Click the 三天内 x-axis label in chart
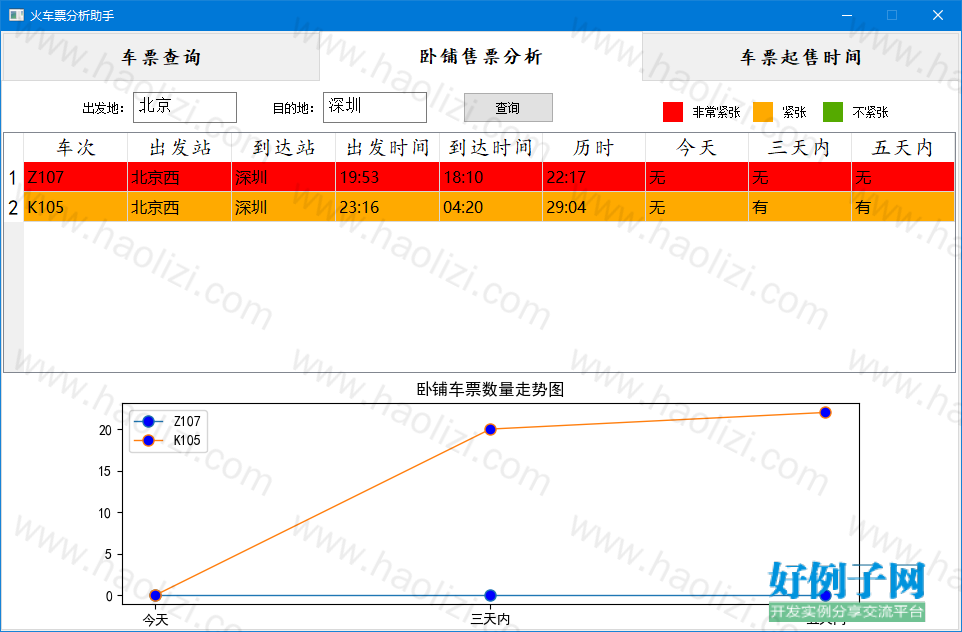This screenshot has width=962, height=632. [490, 619]
